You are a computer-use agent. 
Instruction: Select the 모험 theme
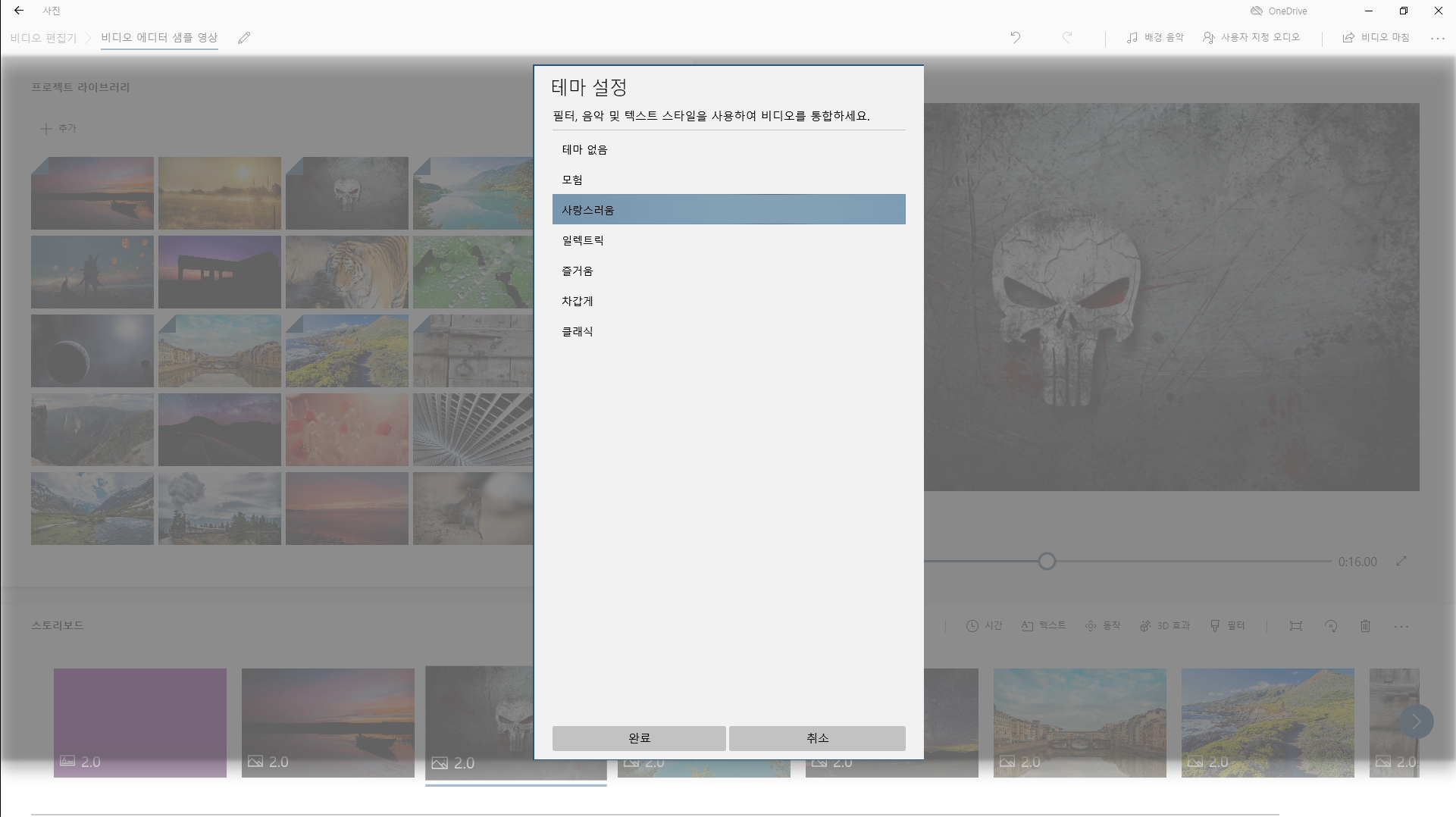[729, 180]
